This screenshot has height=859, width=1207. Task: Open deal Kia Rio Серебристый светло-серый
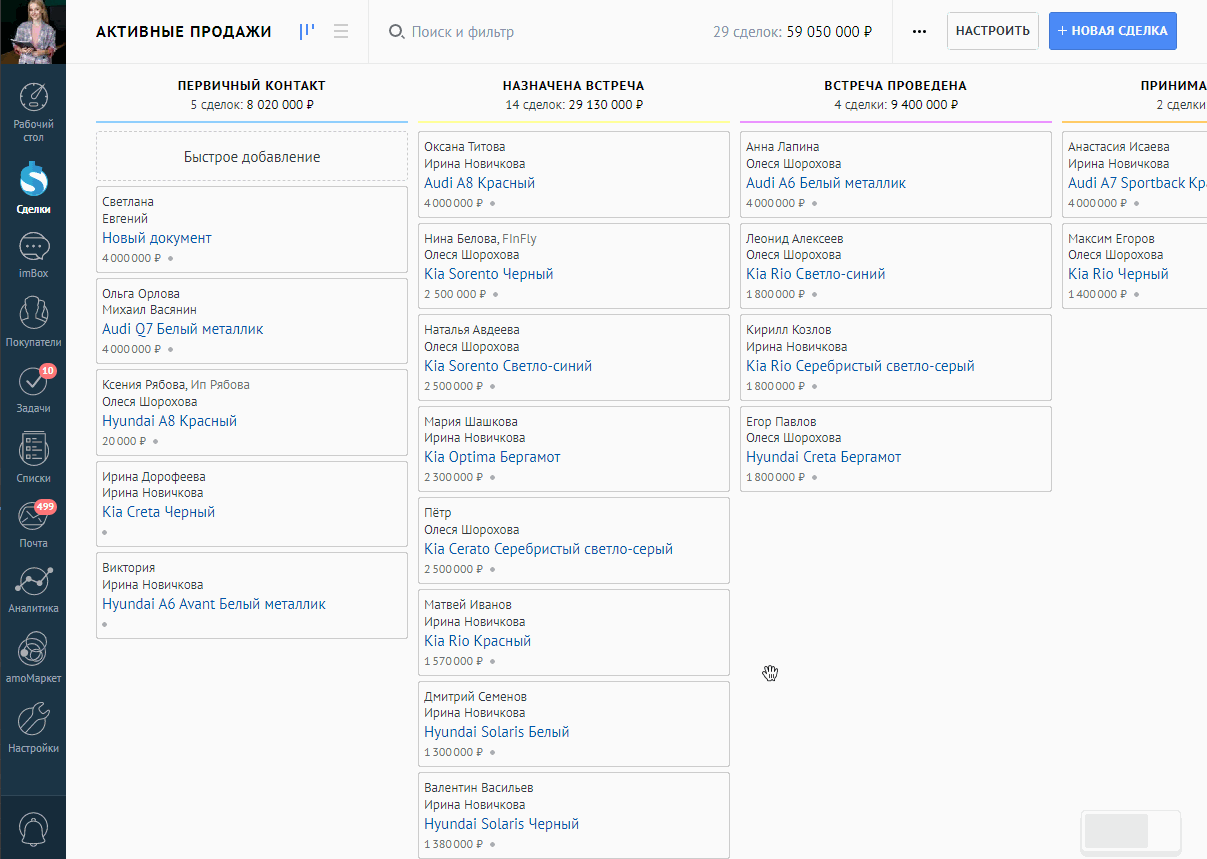coord(860,366)
